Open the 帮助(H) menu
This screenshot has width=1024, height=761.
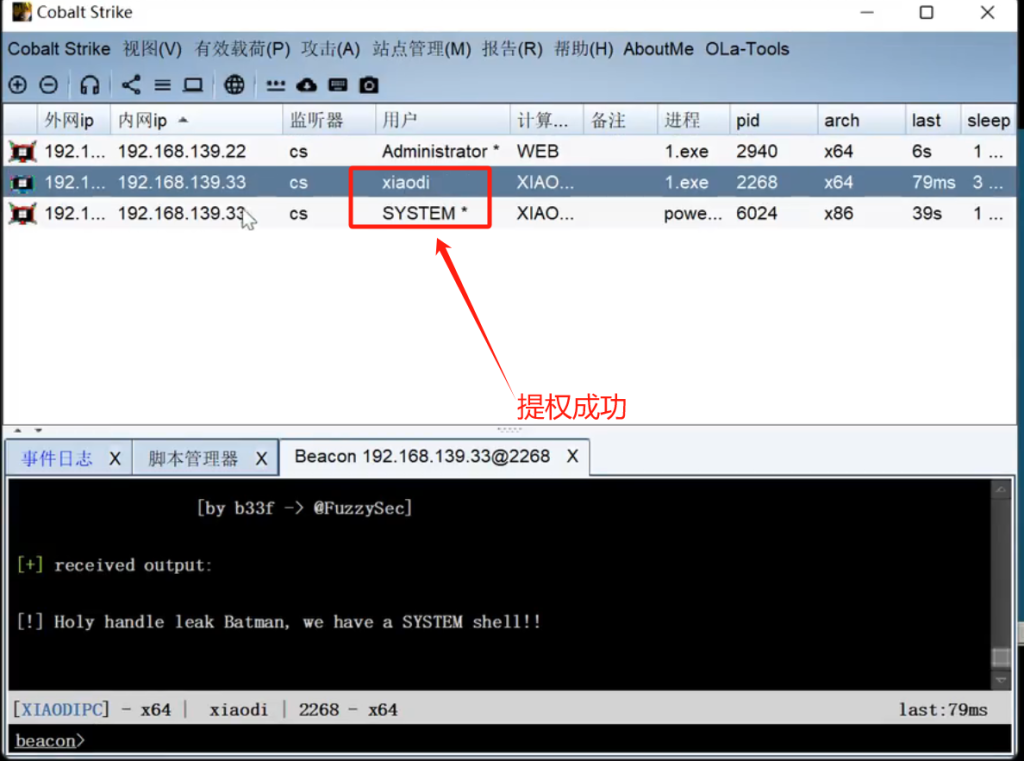pyautogui.click(x=583, y=49)
